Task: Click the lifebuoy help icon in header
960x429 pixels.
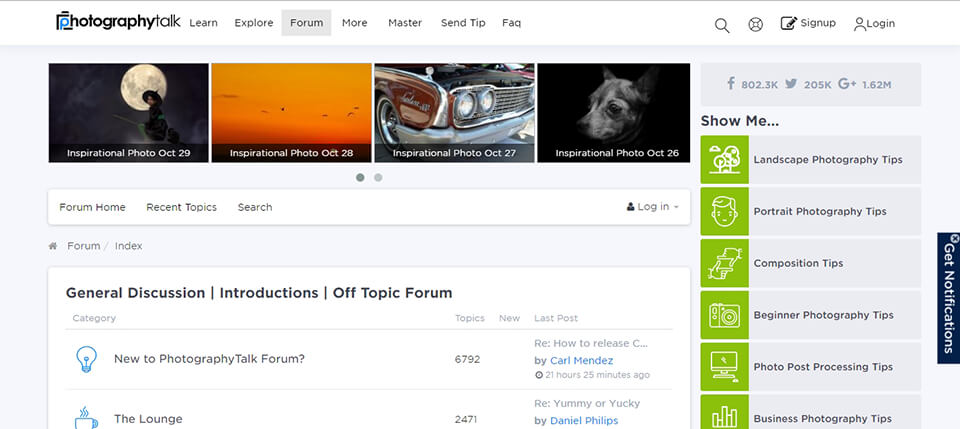Action: coord(756,24)
